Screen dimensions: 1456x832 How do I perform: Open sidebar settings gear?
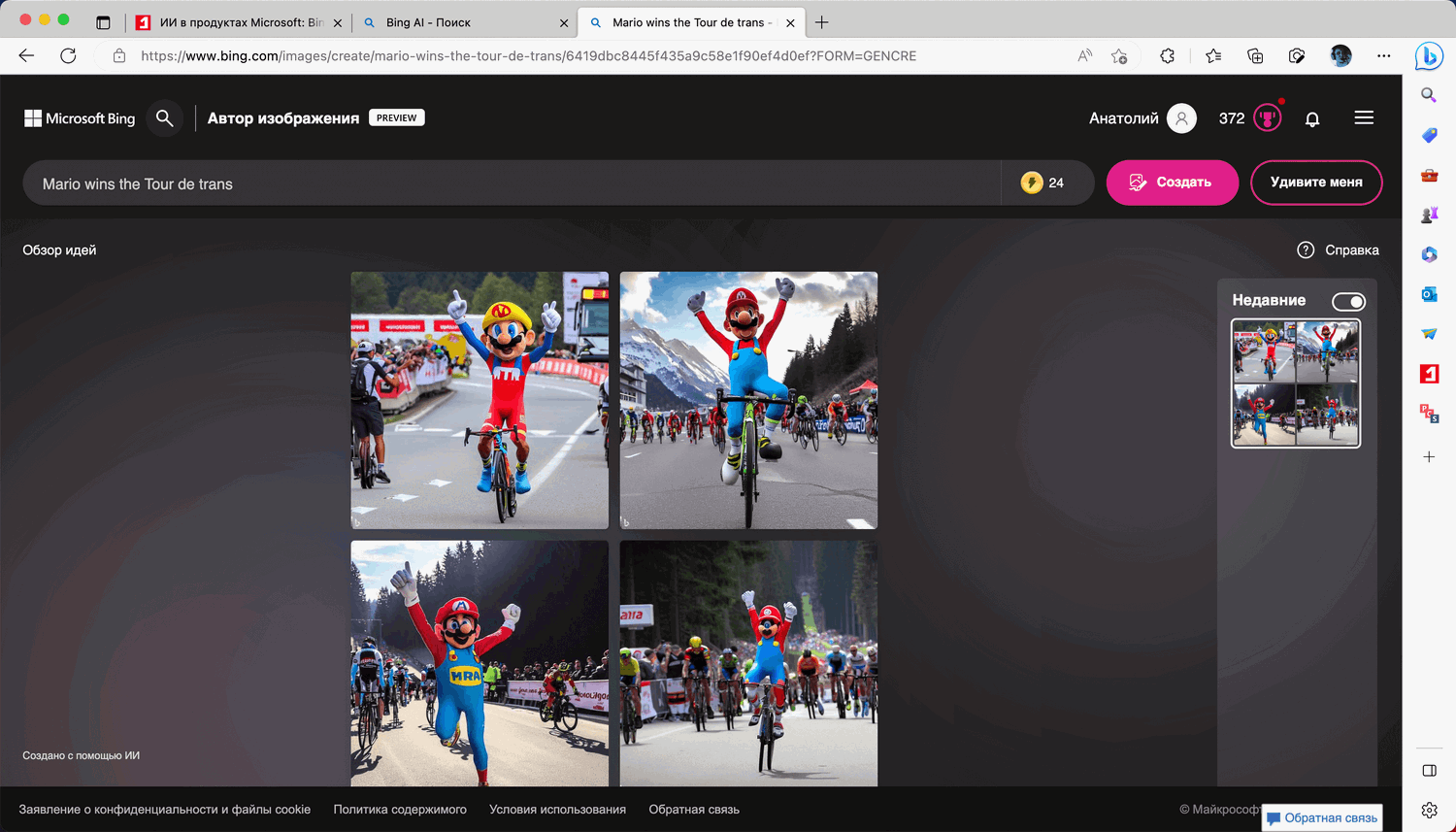pos(1429,810)
